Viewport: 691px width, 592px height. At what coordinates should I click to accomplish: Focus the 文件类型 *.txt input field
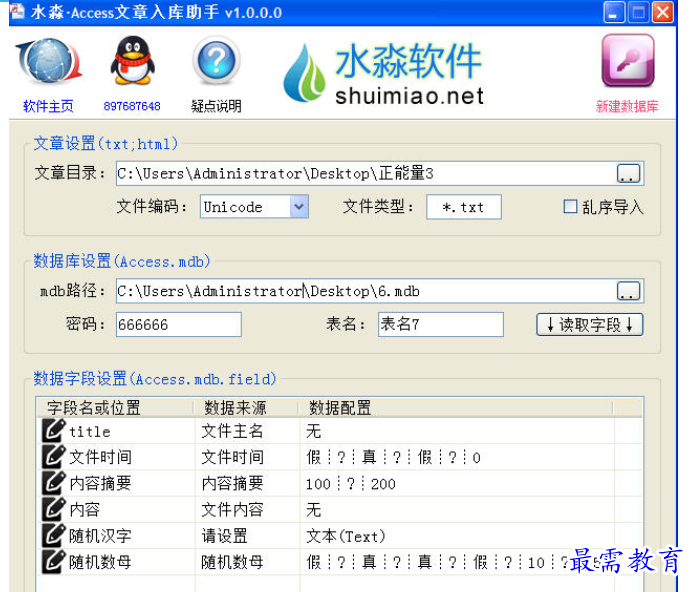point(464,207)
